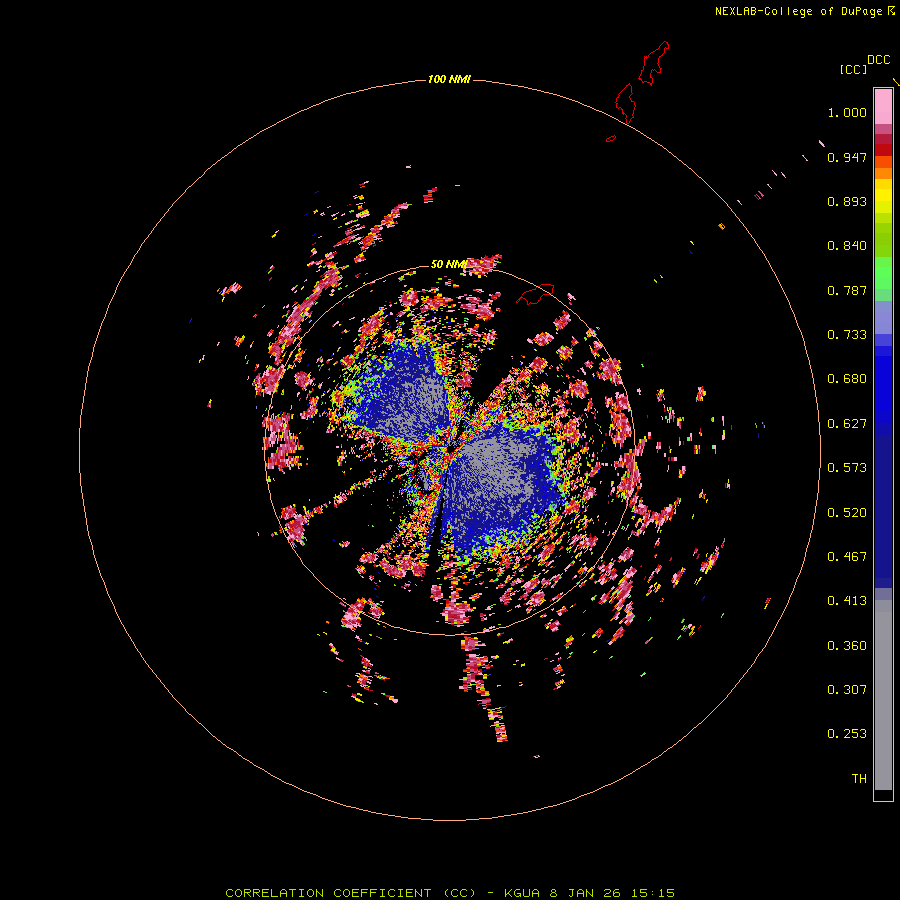Viewport: 900px width, 900px height.
Task: Click the 100 NMI range ring label
Action: coord(449,79)
